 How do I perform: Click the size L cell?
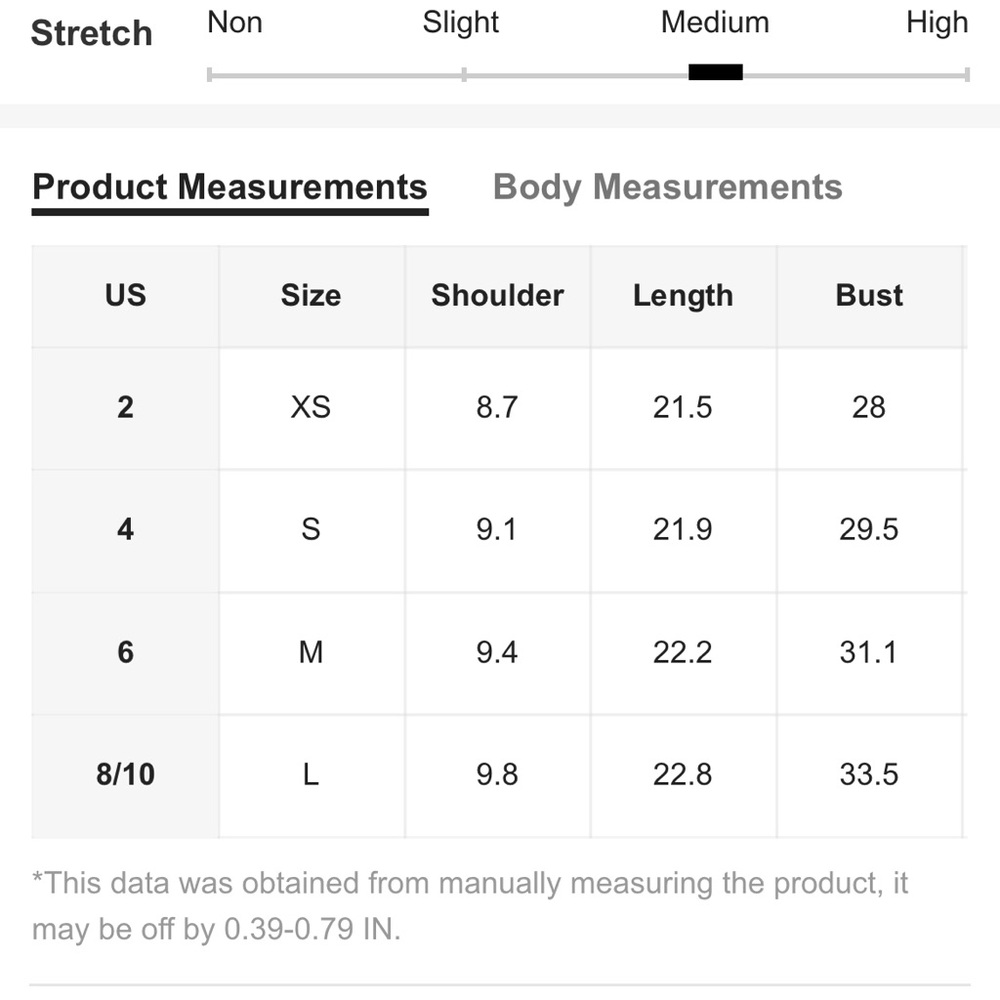(x=311, y=776)
